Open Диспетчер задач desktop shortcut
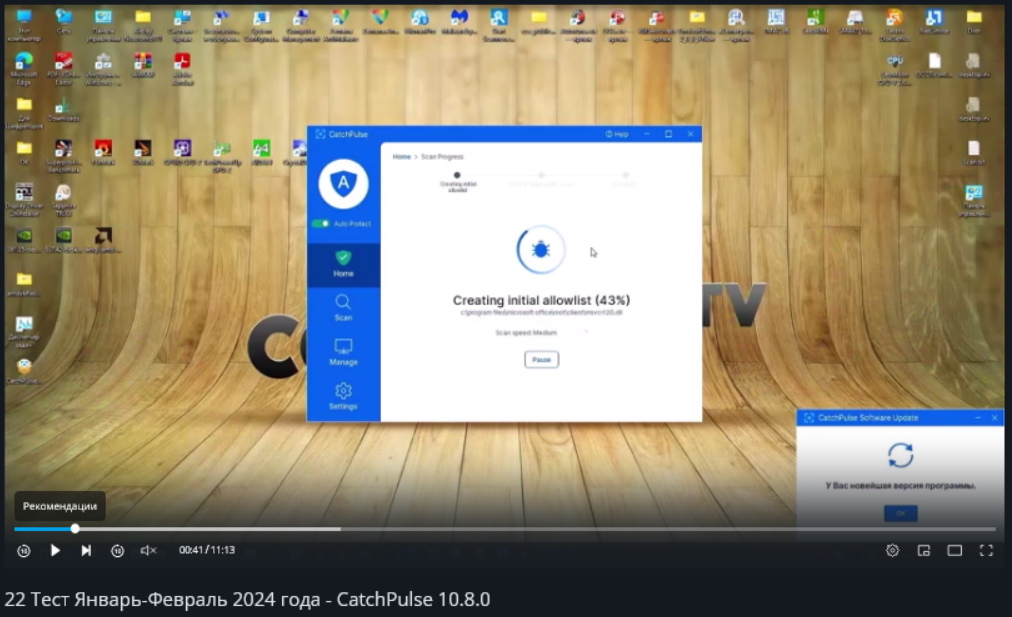1012x617 pixels. pyautogui.click(x=24, y=332)
